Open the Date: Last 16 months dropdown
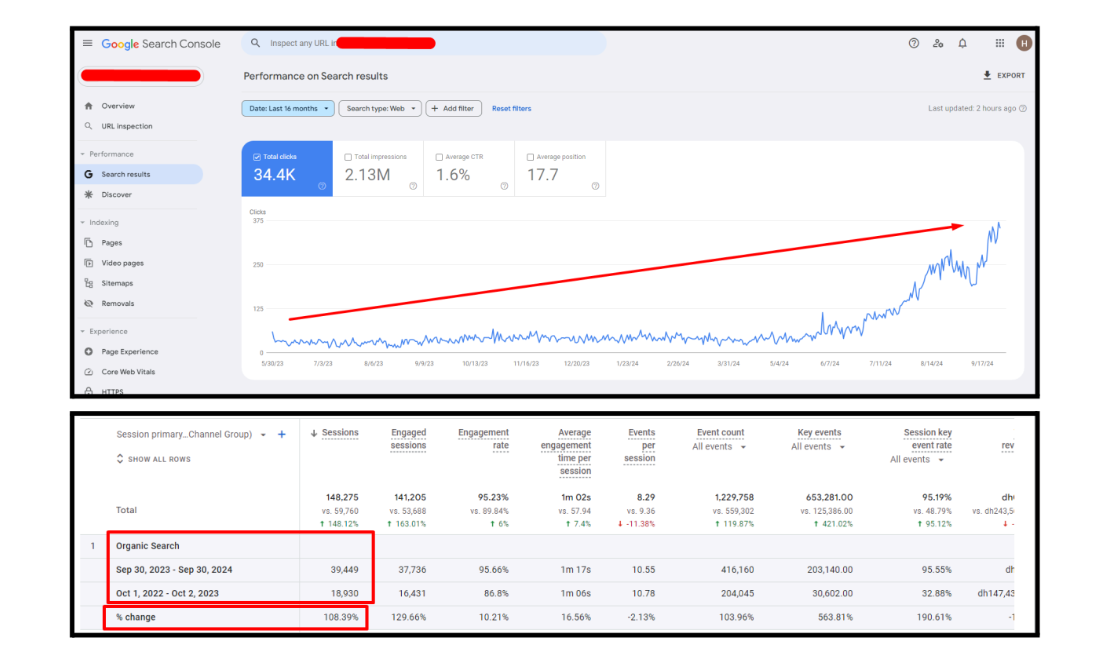 288,109
